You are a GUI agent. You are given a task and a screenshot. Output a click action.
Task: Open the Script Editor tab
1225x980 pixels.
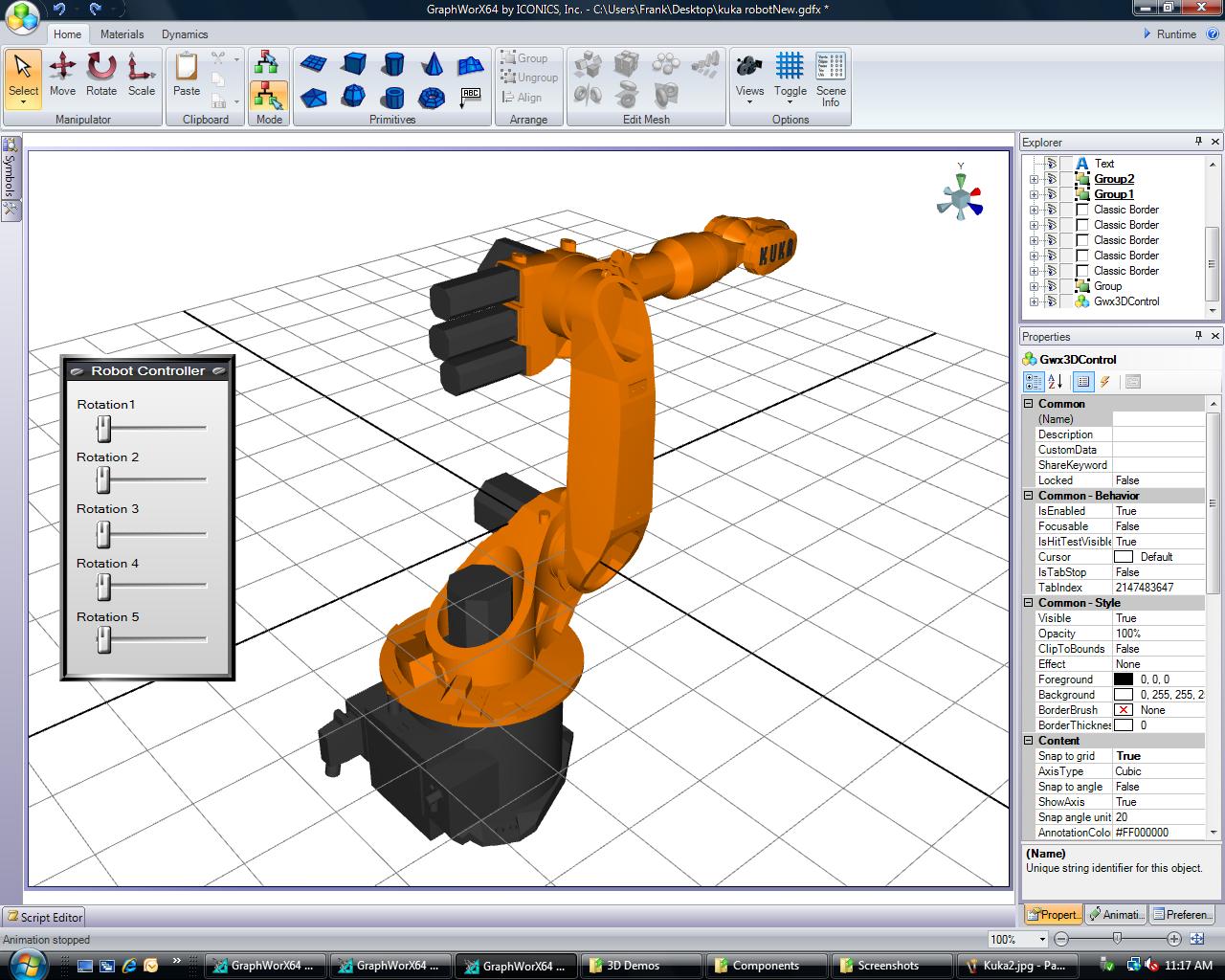[x=44, y=917]
